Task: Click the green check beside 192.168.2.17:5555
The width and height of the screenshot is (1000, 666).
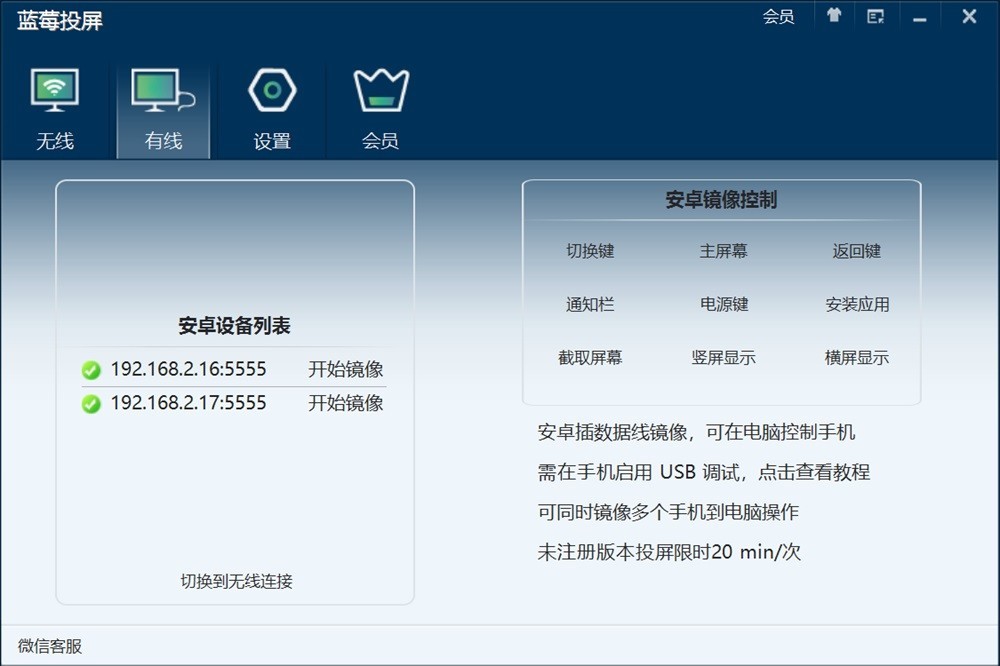Action: click(x=91, y=404)
